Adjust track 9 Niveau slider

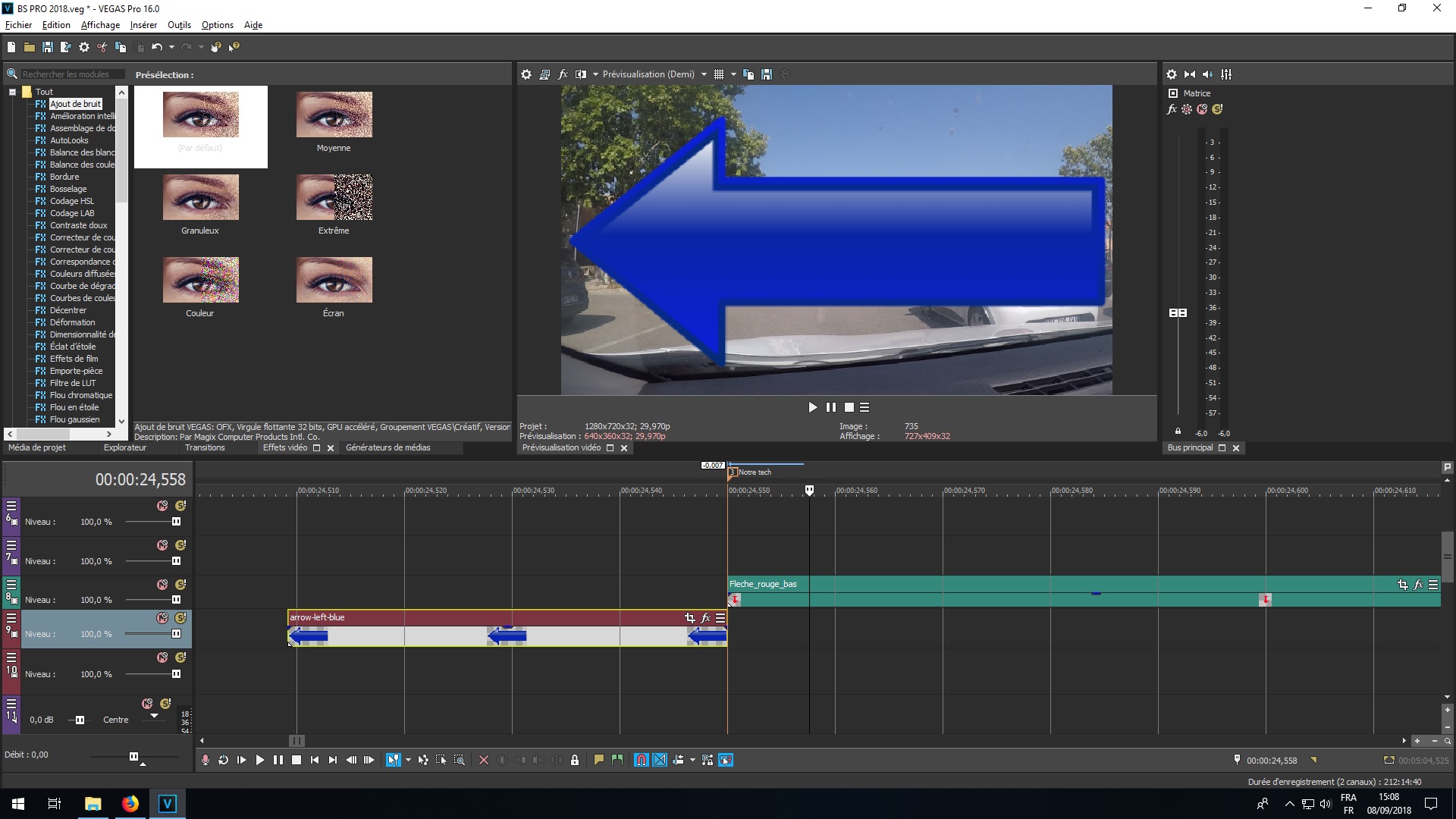coord(176,634)
